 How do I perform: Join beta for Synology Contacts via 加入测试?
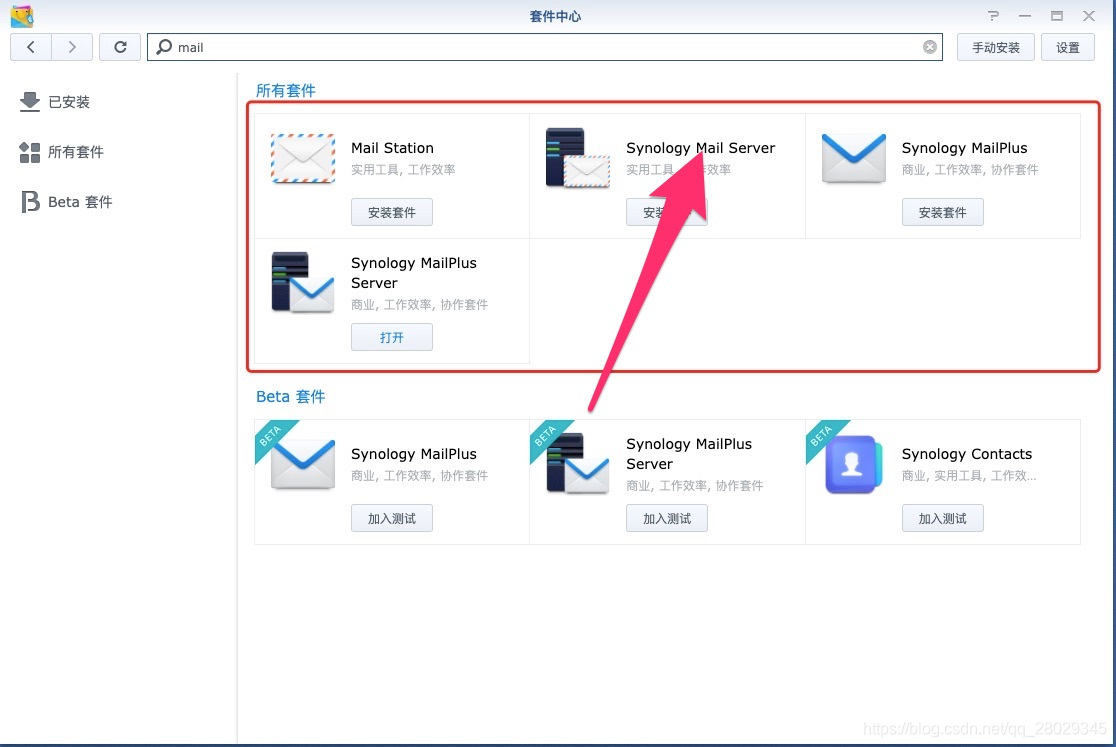click(942, 518)
